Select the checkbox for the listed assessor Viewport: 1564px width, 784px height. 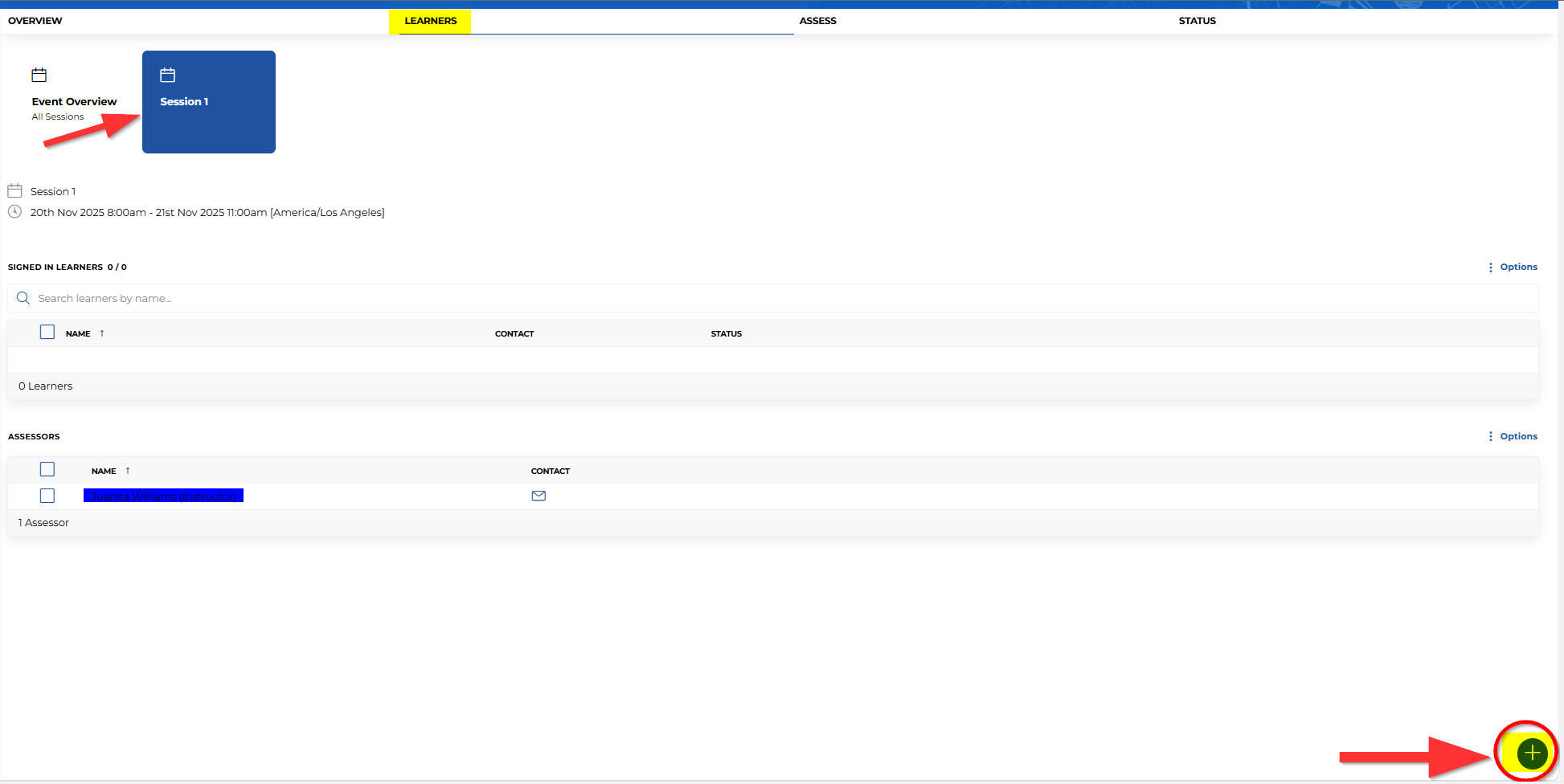(47, 496)
